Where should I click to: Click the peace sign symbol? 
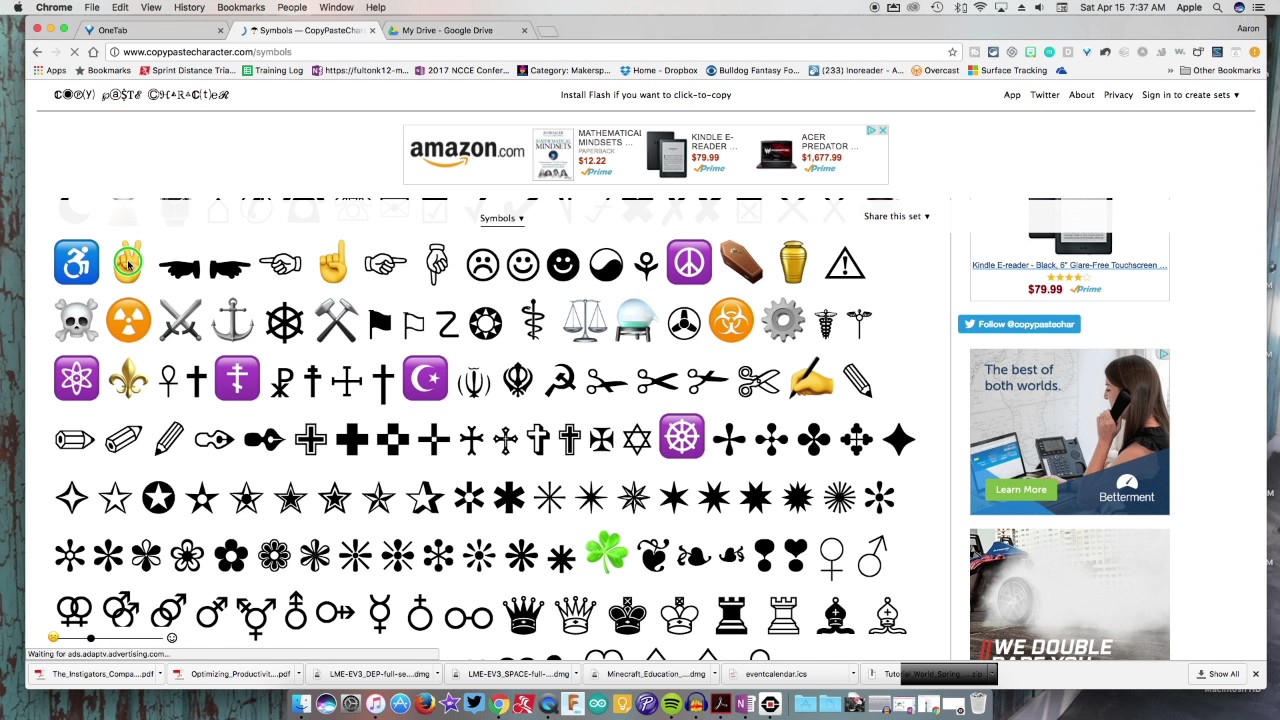point(688,262)
